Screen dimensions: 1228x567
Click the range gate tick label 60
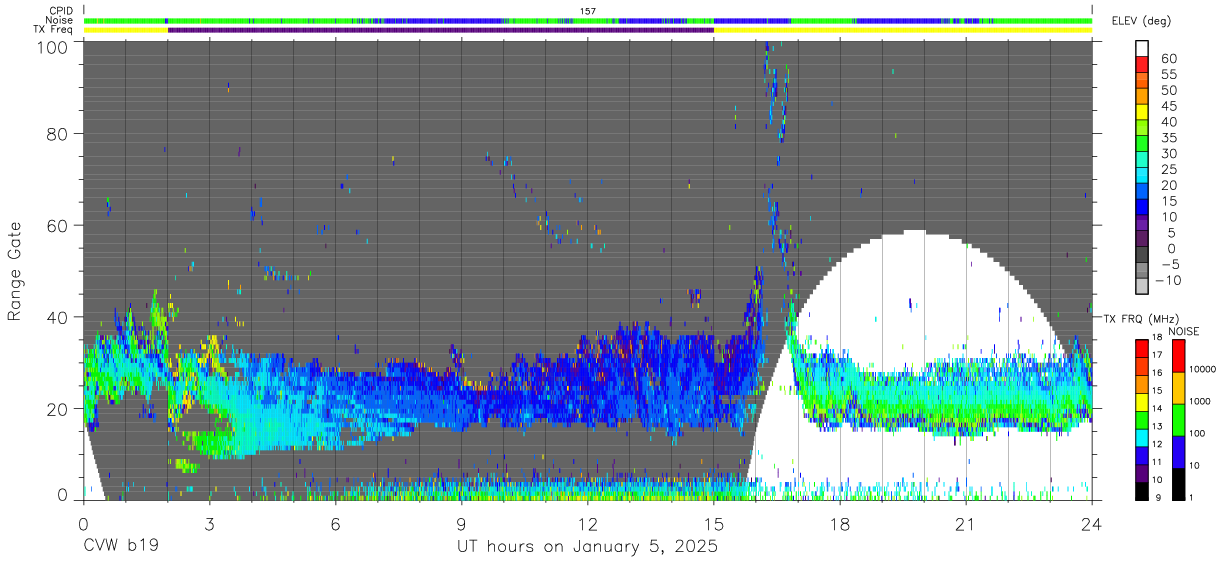(x=58, y=226)
